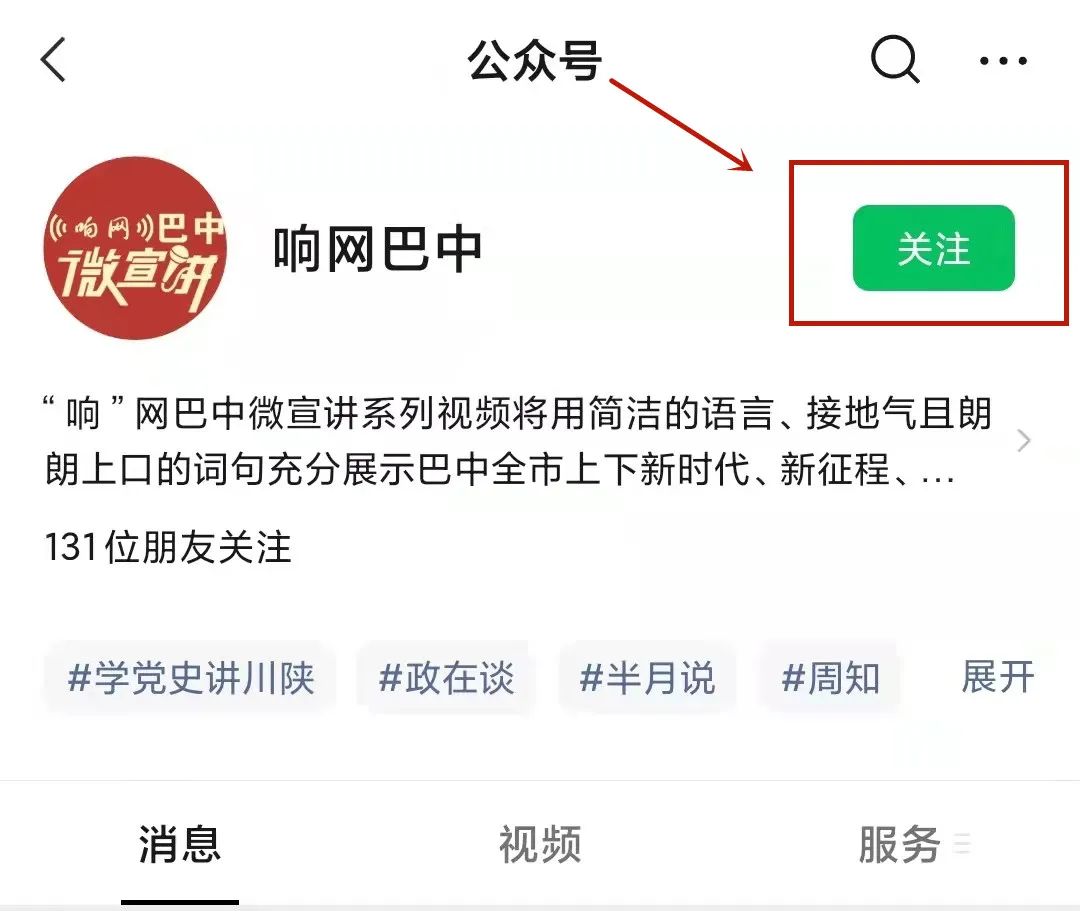Viewport: 1080px width, 911px height.
Task: Select the #周知 tag
Action: 830,678
